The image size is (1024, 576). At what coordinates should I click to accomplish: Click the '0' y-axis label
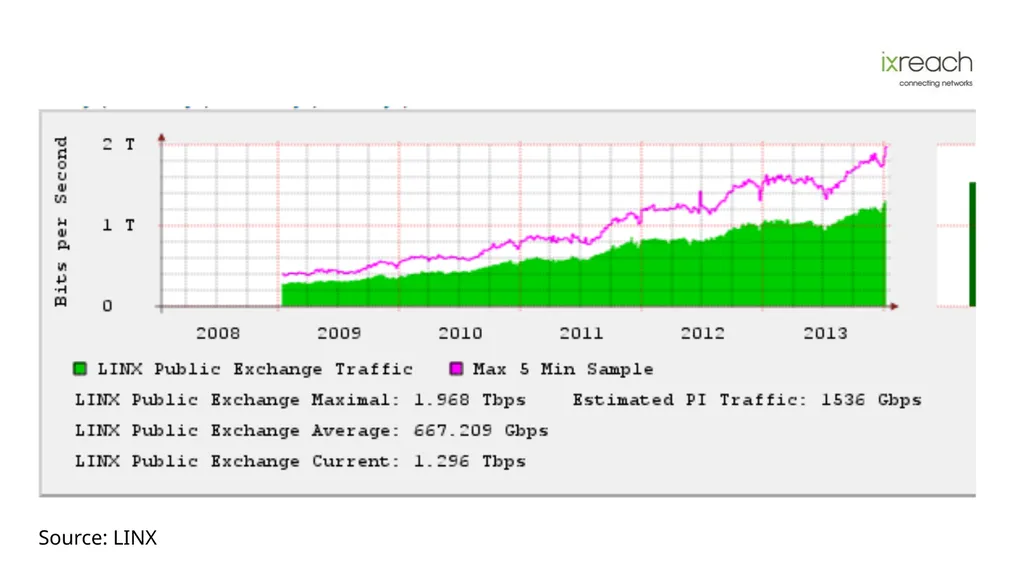click(107, 306)
